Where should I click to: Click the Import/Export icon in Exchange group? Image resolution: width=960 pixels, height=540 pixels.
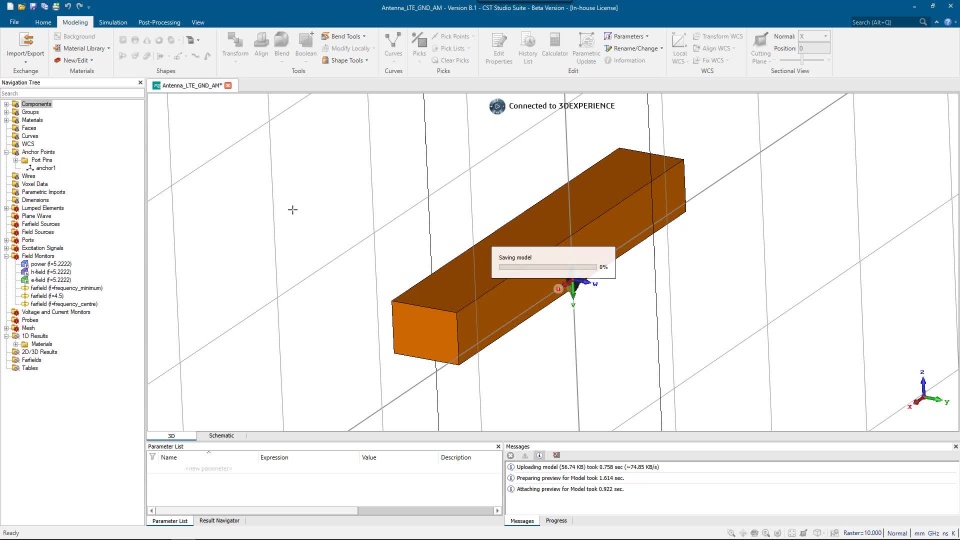[26, 40]
